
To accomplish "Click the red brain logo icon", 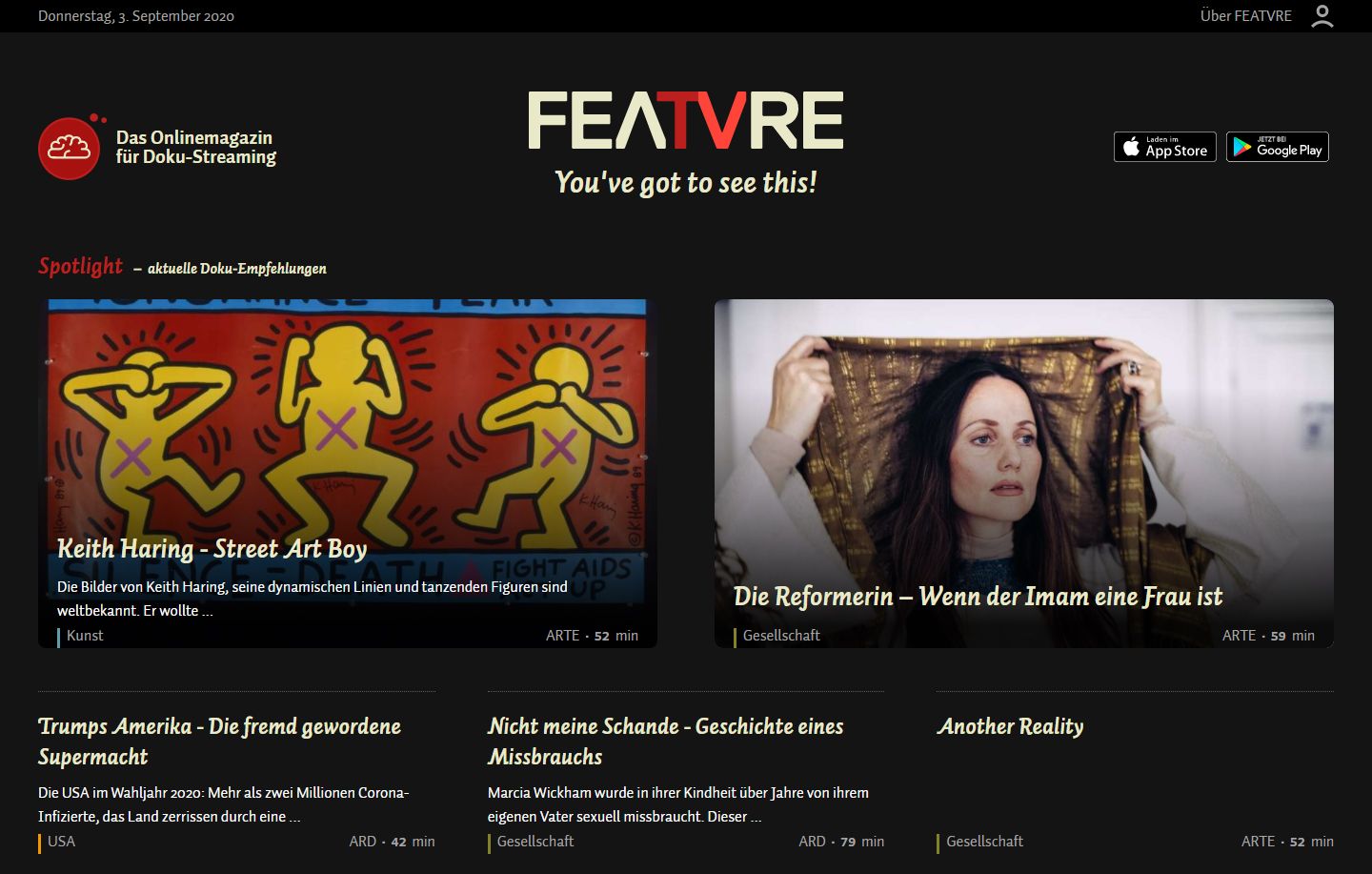I will pos(70,148).
